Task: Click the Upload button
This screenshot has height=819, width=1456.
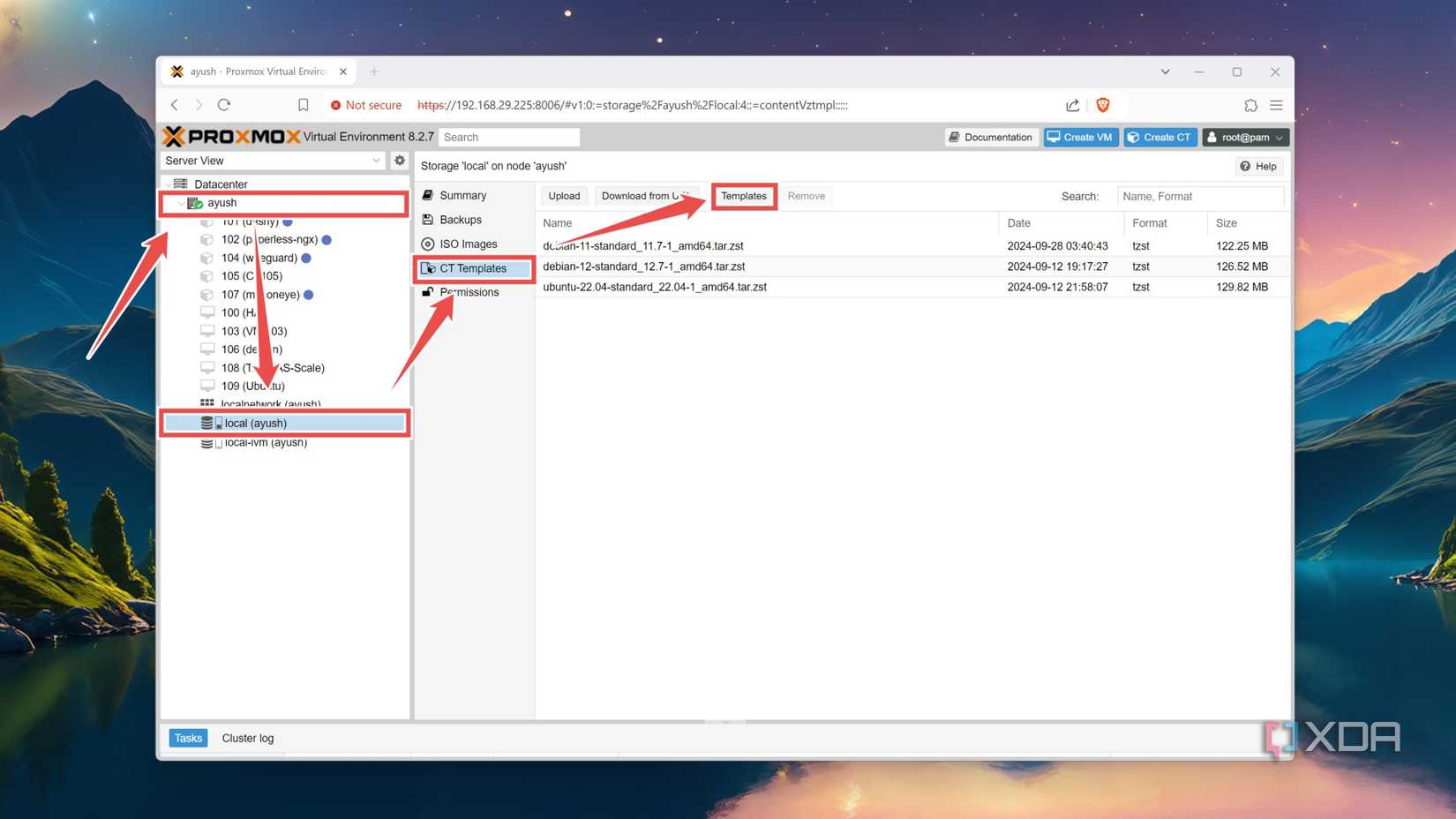Action: [x=564, y=196]
